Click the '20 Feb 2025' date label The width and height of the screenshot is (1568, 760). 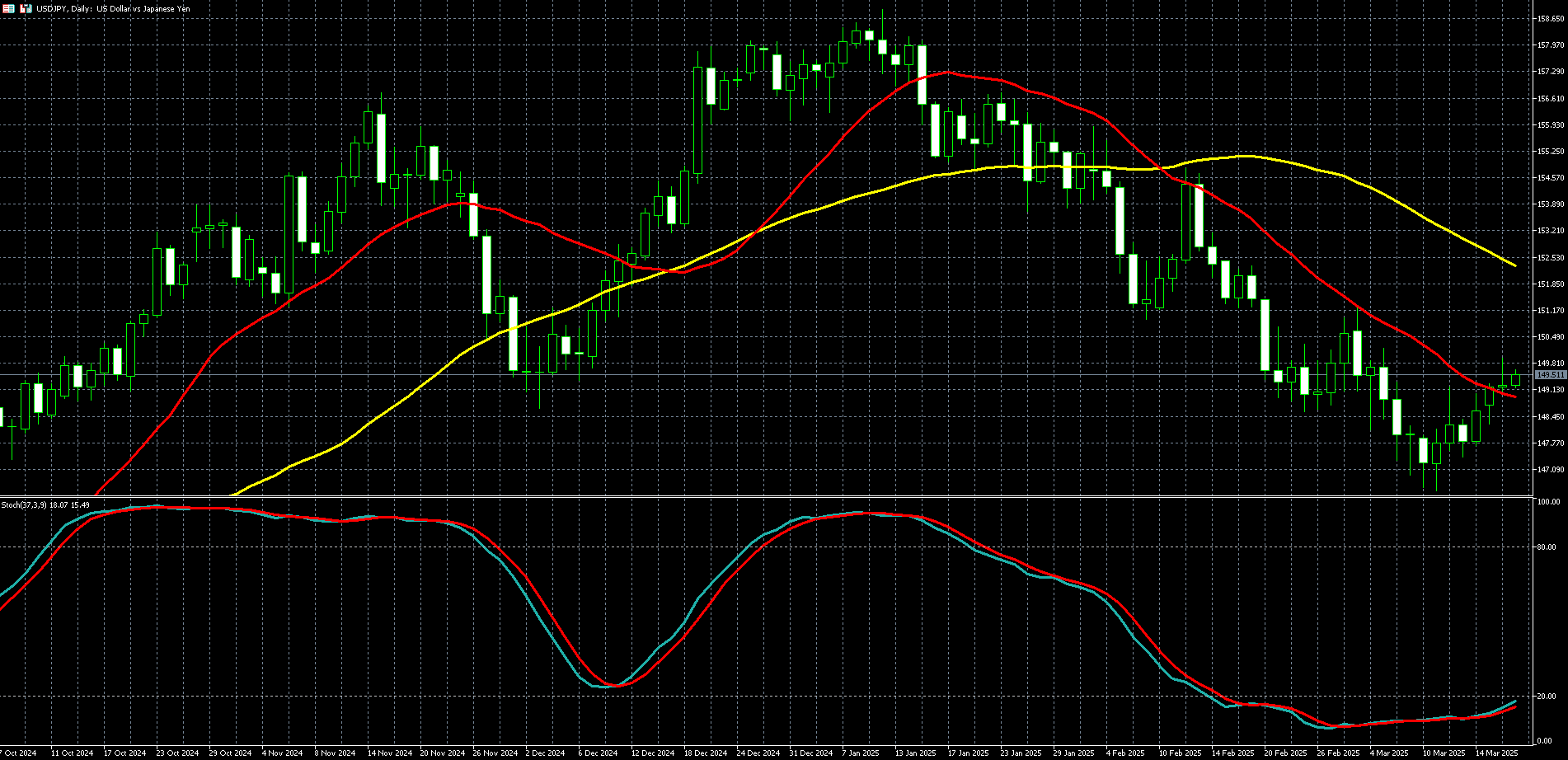click(x=1285, y=753)
